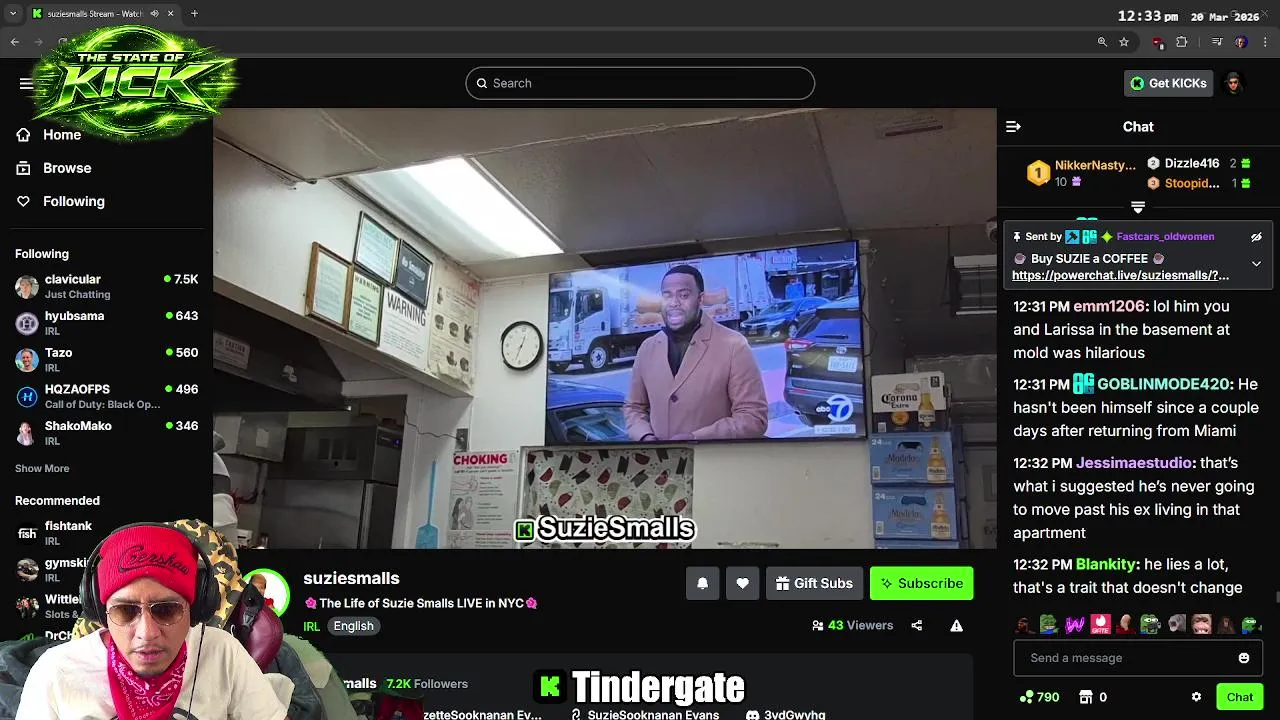
Task: Expand the gift leaderboard arrow
Action: click(x=1138, y=207)
